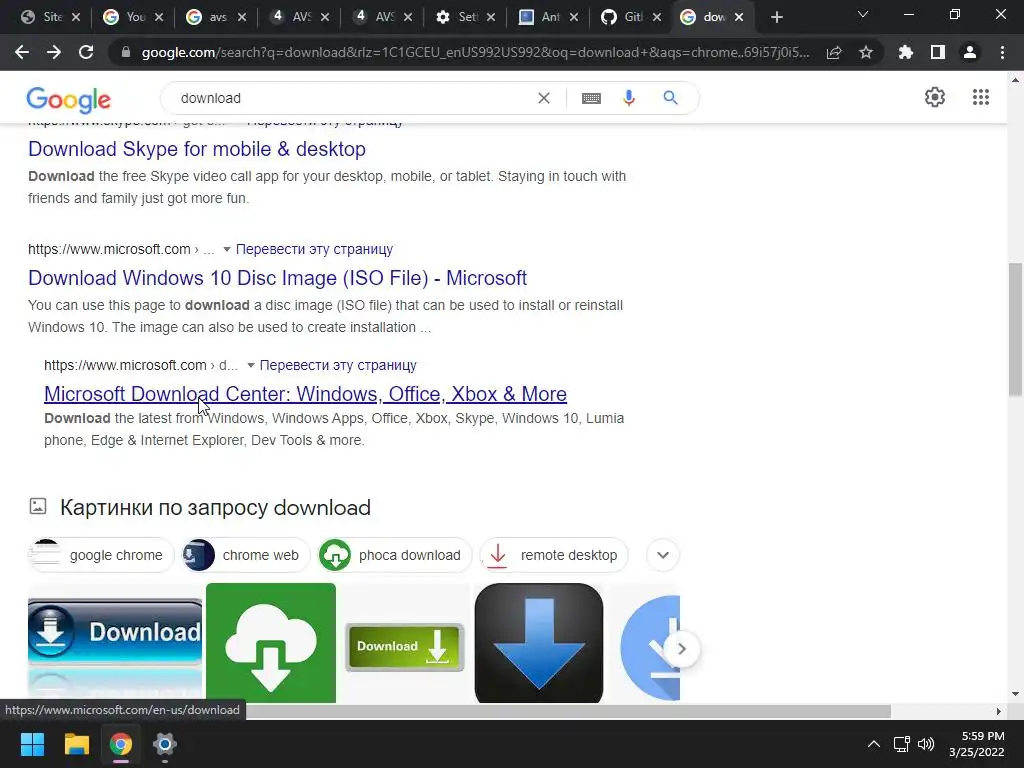Click the horizontal scrollbar thumb

click(568, 711)
